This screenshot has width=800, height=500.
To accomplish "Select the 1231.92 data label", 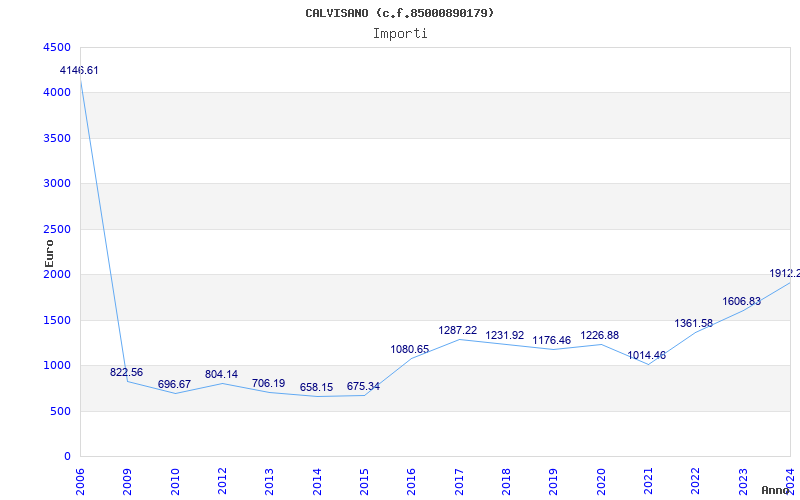I will pos(505,336).
